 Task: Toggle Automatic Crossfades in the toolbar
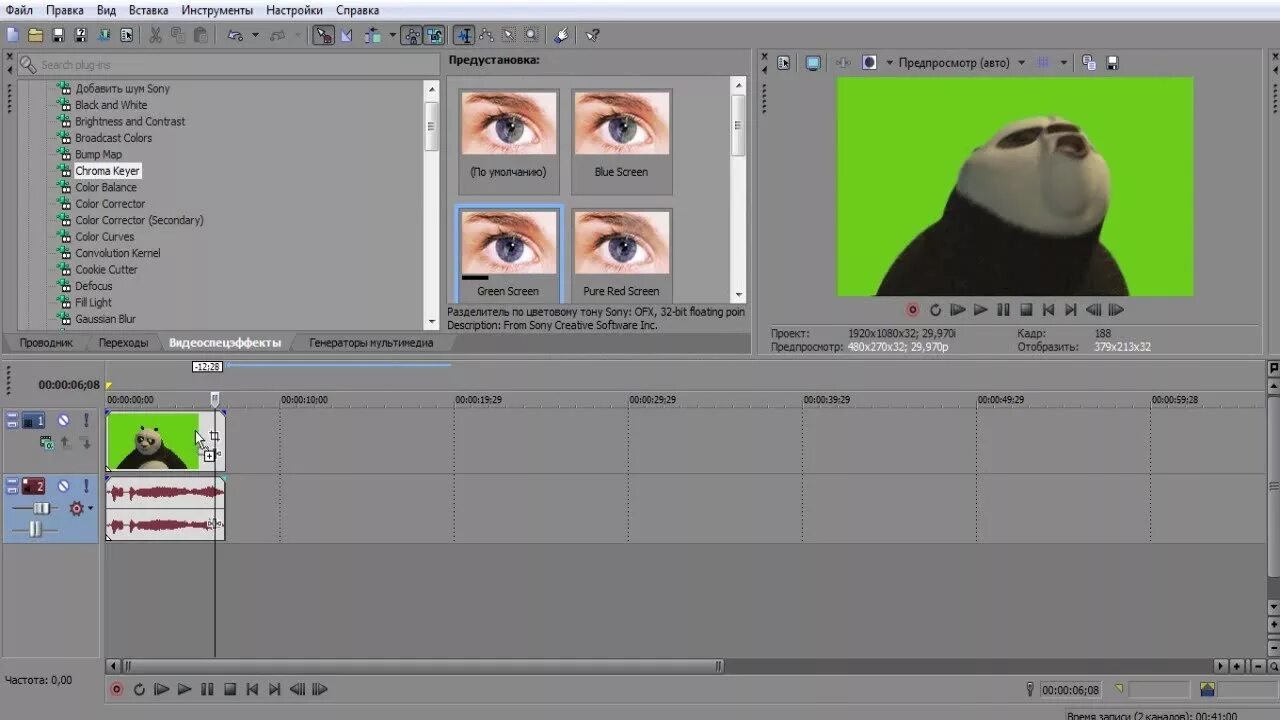point(346,35)
